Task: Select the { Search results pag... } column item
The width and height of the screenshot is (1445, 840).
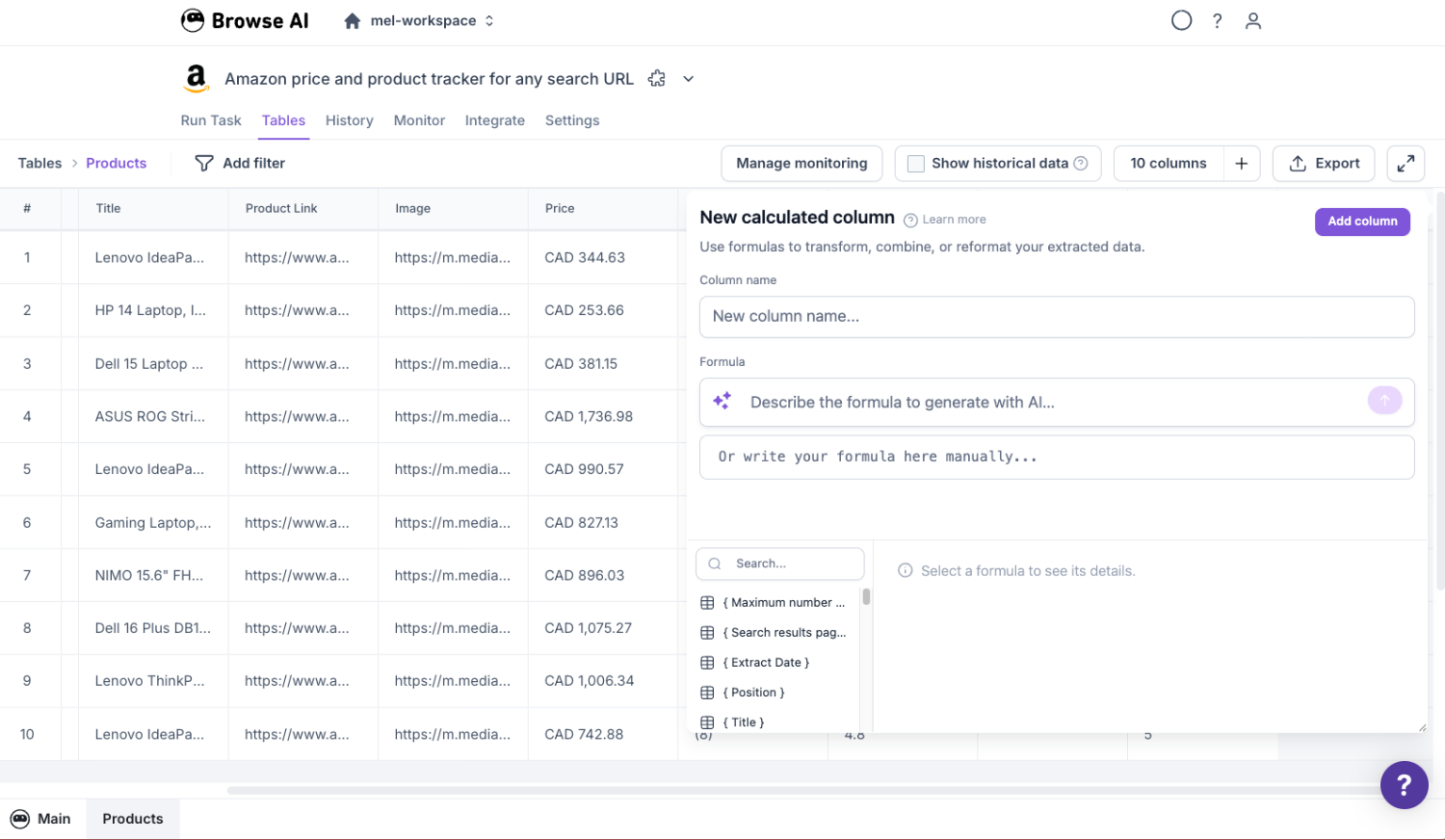Action: [x=775, y=633]
